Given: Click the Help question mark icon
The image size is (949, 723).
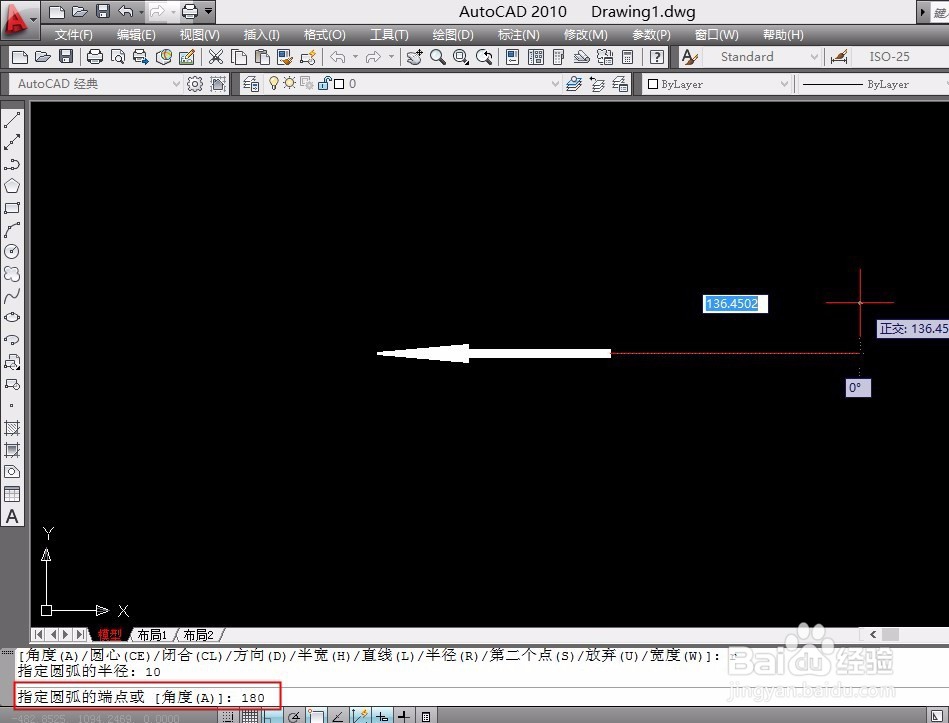Looking at the screenshot, I should coord(657,57).
